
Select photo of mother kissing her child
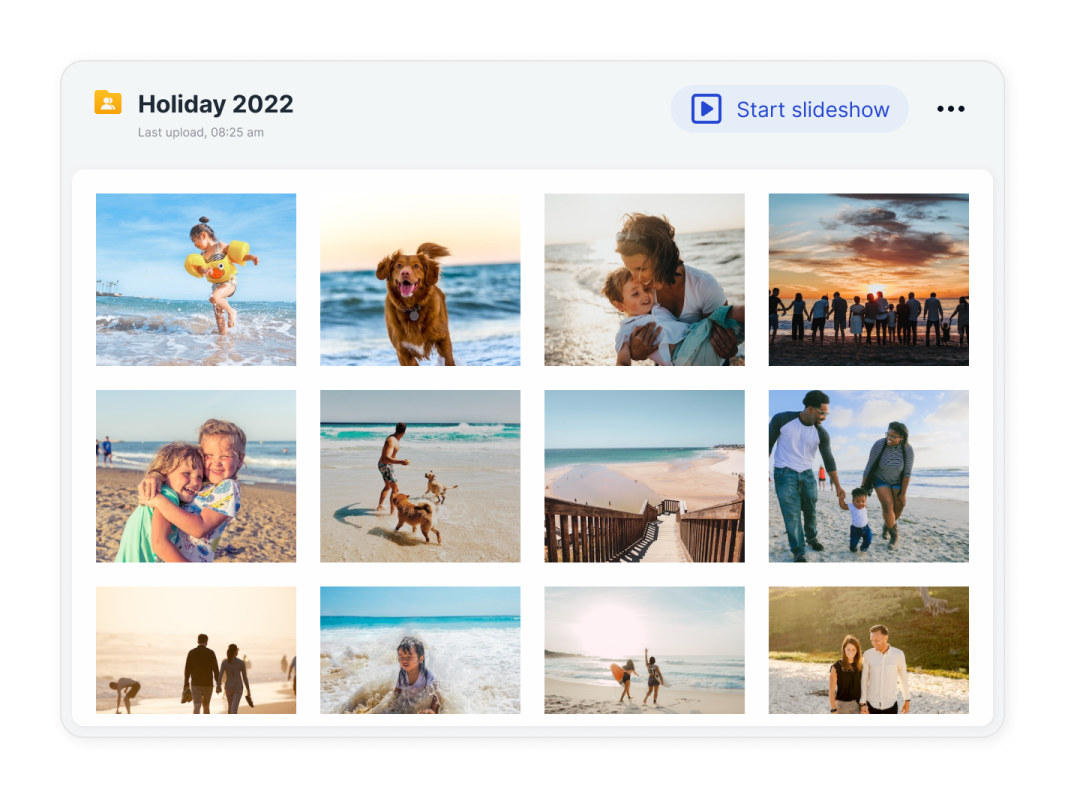[x=644, y=279]
